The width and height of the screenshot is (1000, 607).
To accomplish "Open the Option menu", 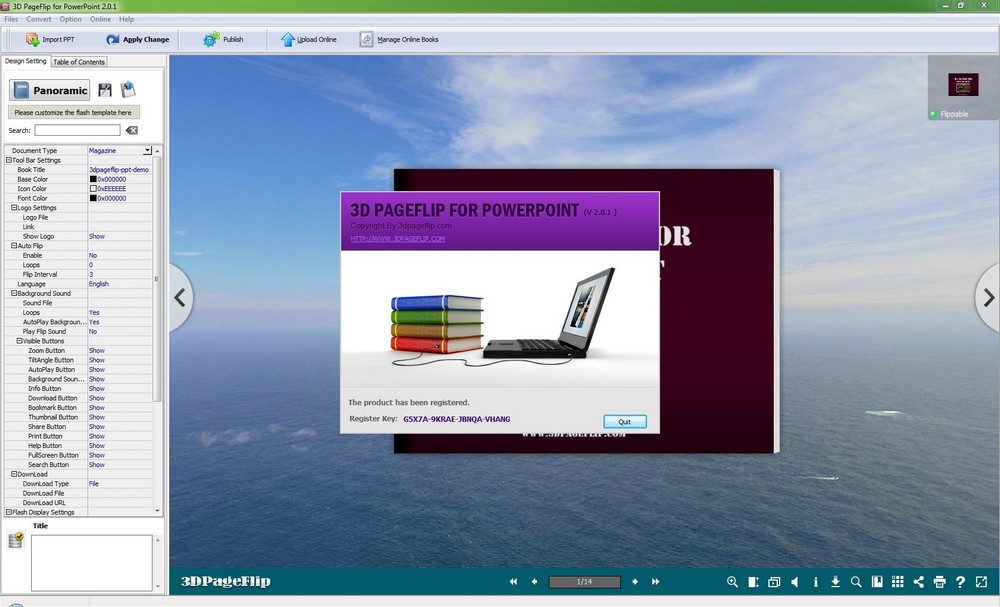I will pos(70,19).
